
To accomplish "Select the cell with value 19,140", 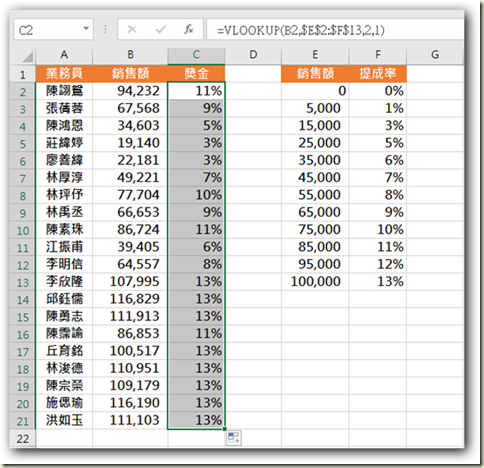I will click(x=130, y=143).
